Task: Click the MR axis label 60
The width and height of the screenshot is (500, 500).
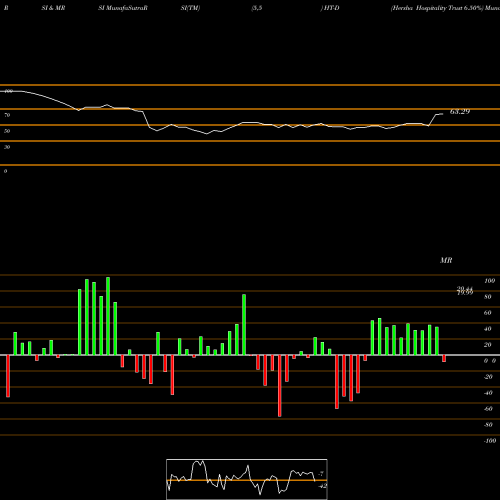Action: point(487,313)
